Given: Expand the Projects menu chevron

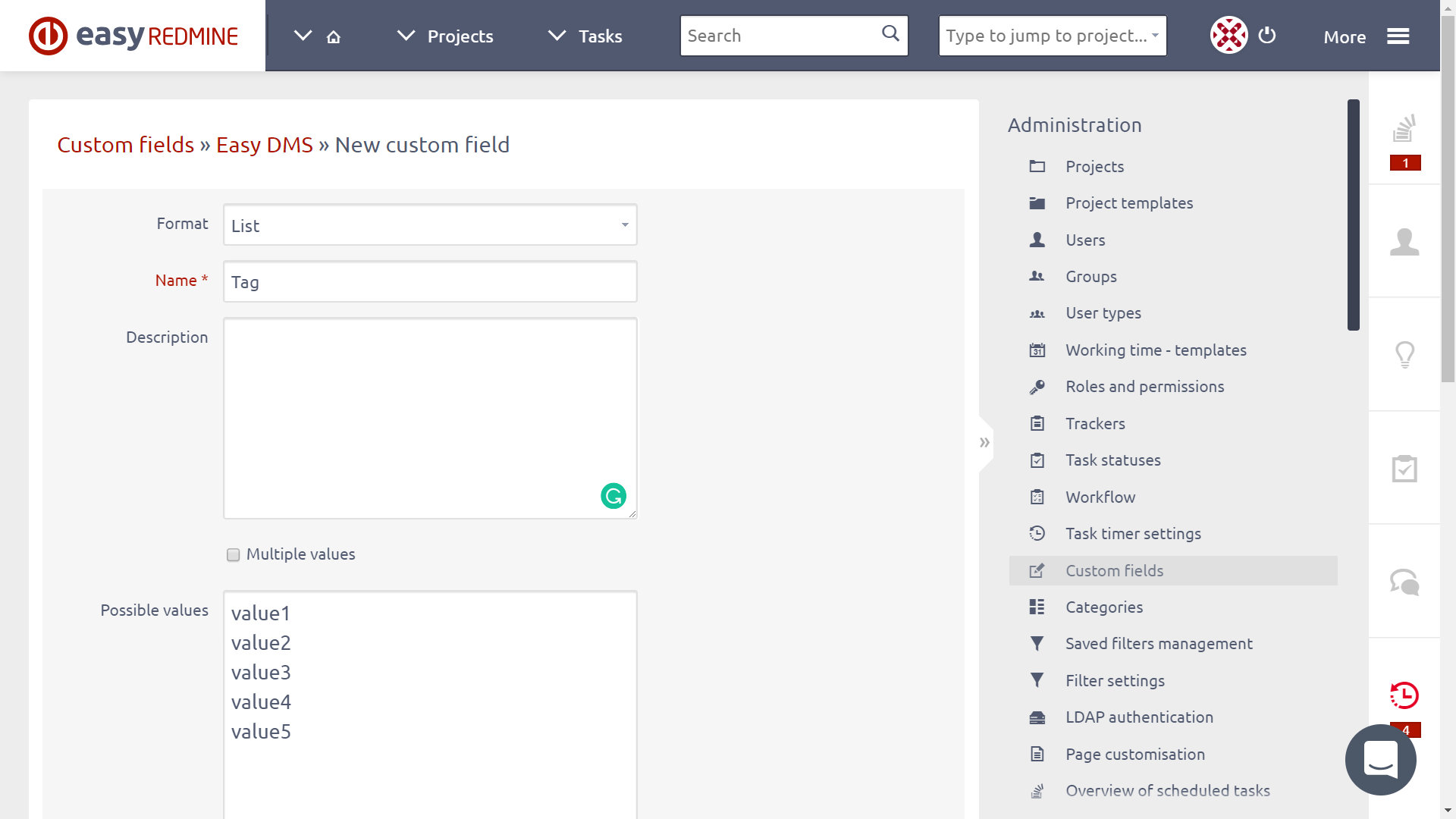Looking at the screenshot, I should point(406,36).
